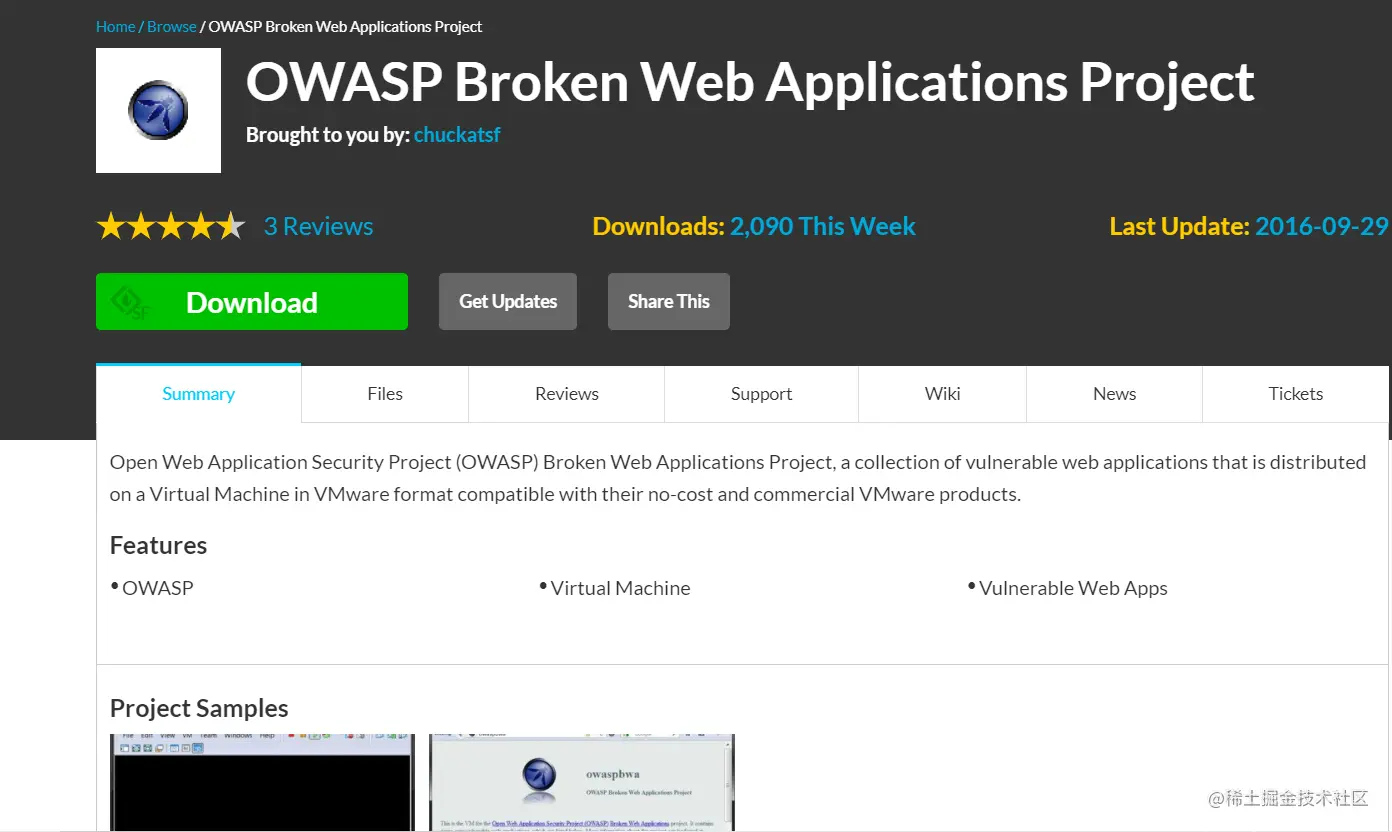The width and height of the screenshot is (1392, 832).
Task: Switch to the Reviews tab
Action: point(567,394)
